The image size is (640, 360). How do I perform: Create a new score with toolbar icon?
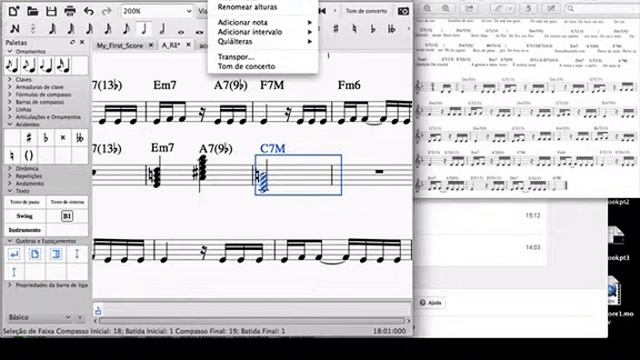click(x=13, y=11)
